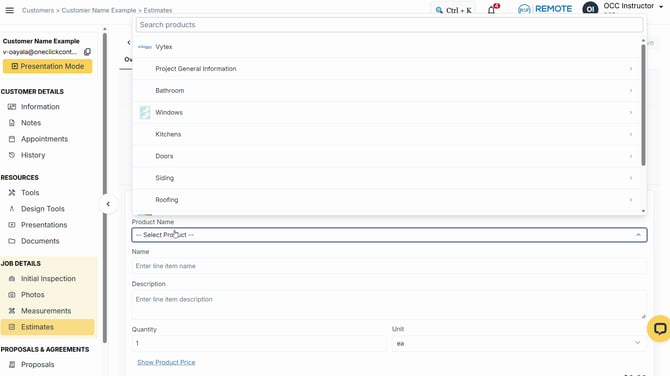The image size is (670, 376).
Task: Expand Project General Information category
Action: pyautogui.click(x=631, y=69)
